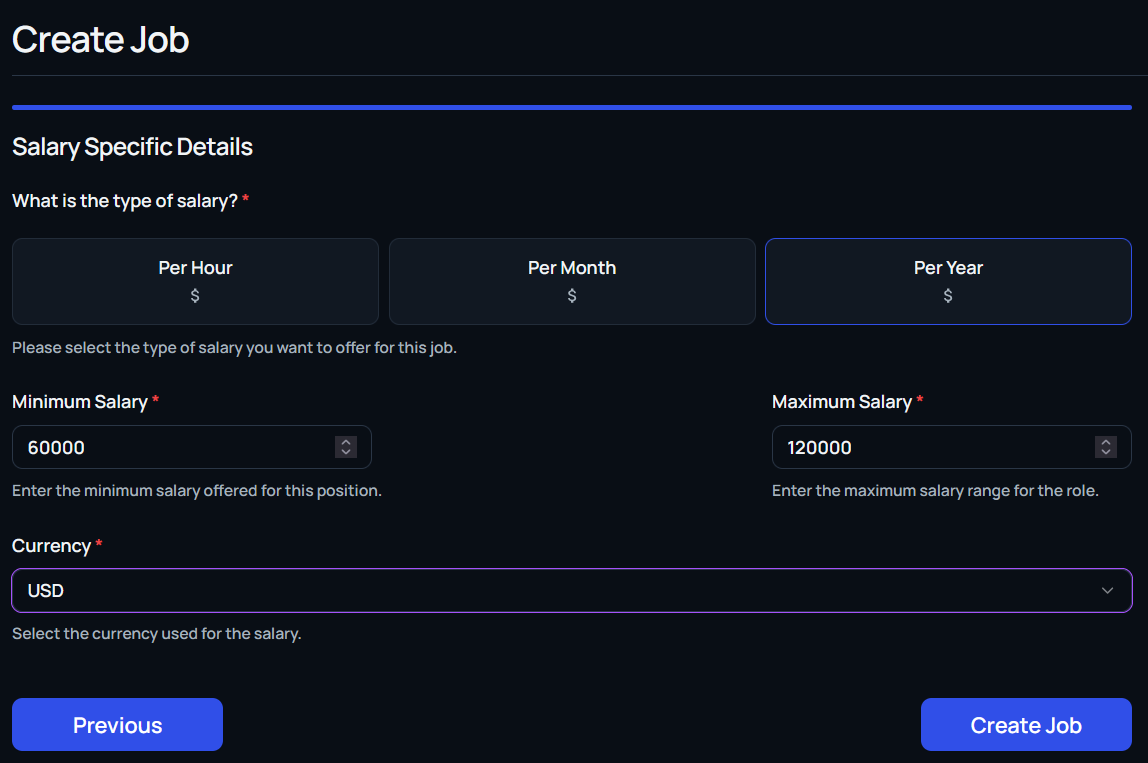Go back with the Previous button
This screenshot has height=763, width=1148.
click(117, 725)
